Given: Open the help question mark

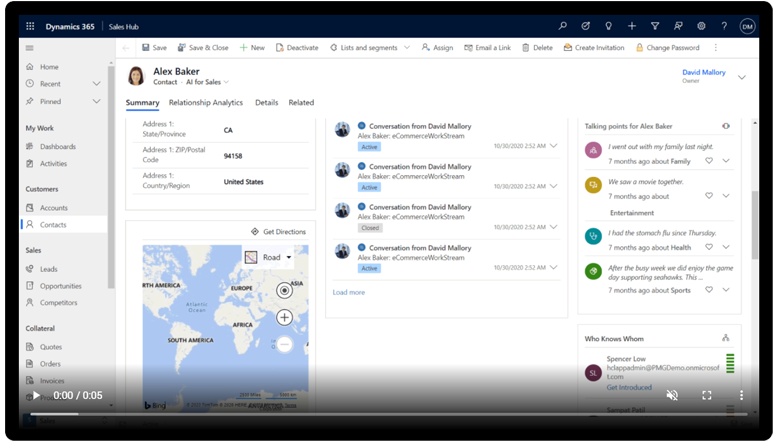Looking at the screenshot, I should pyautogui.click(x=724, y=26).
